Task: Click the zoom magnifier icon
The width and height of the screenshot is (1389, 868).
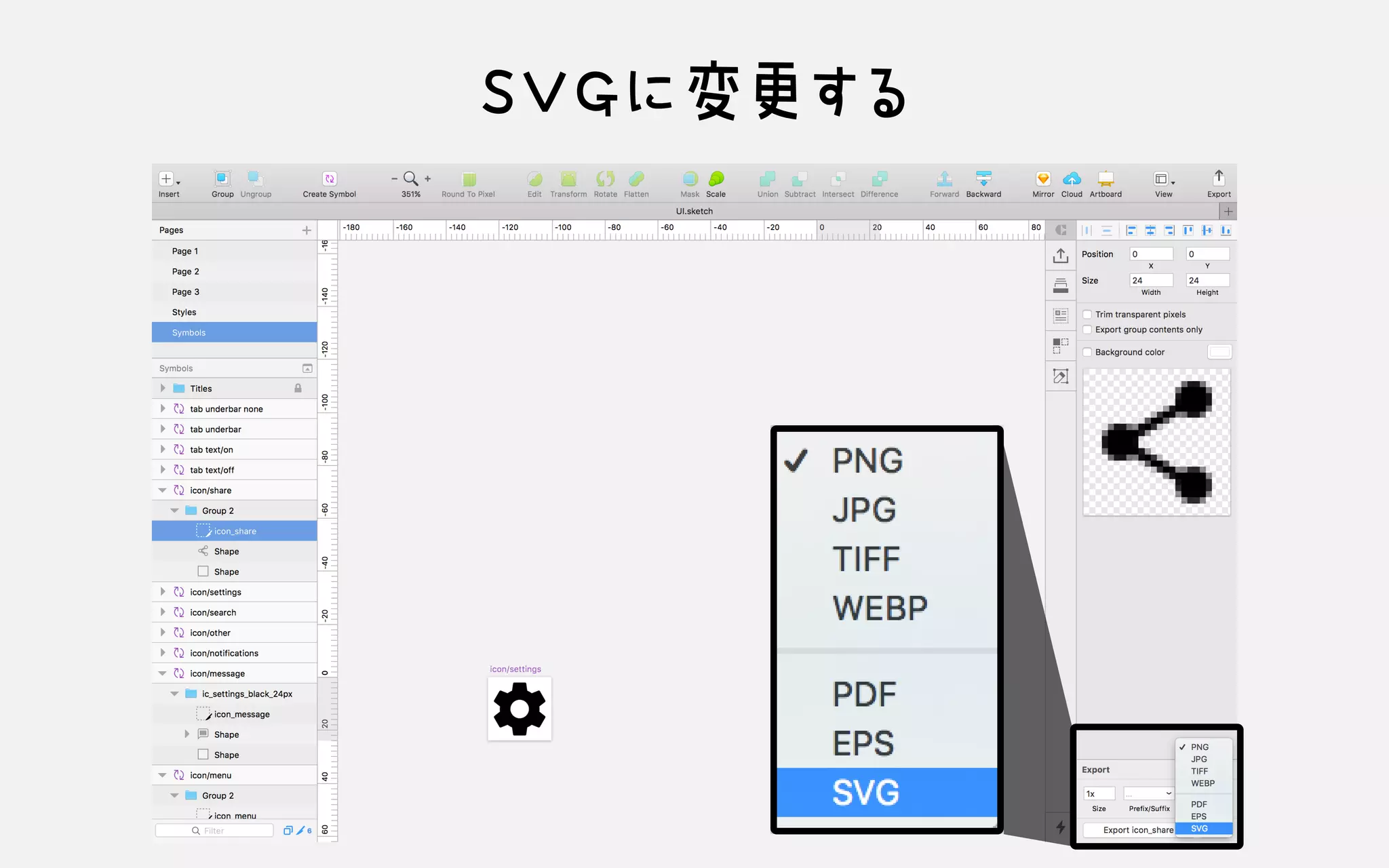Action: [x=410, y=178]
